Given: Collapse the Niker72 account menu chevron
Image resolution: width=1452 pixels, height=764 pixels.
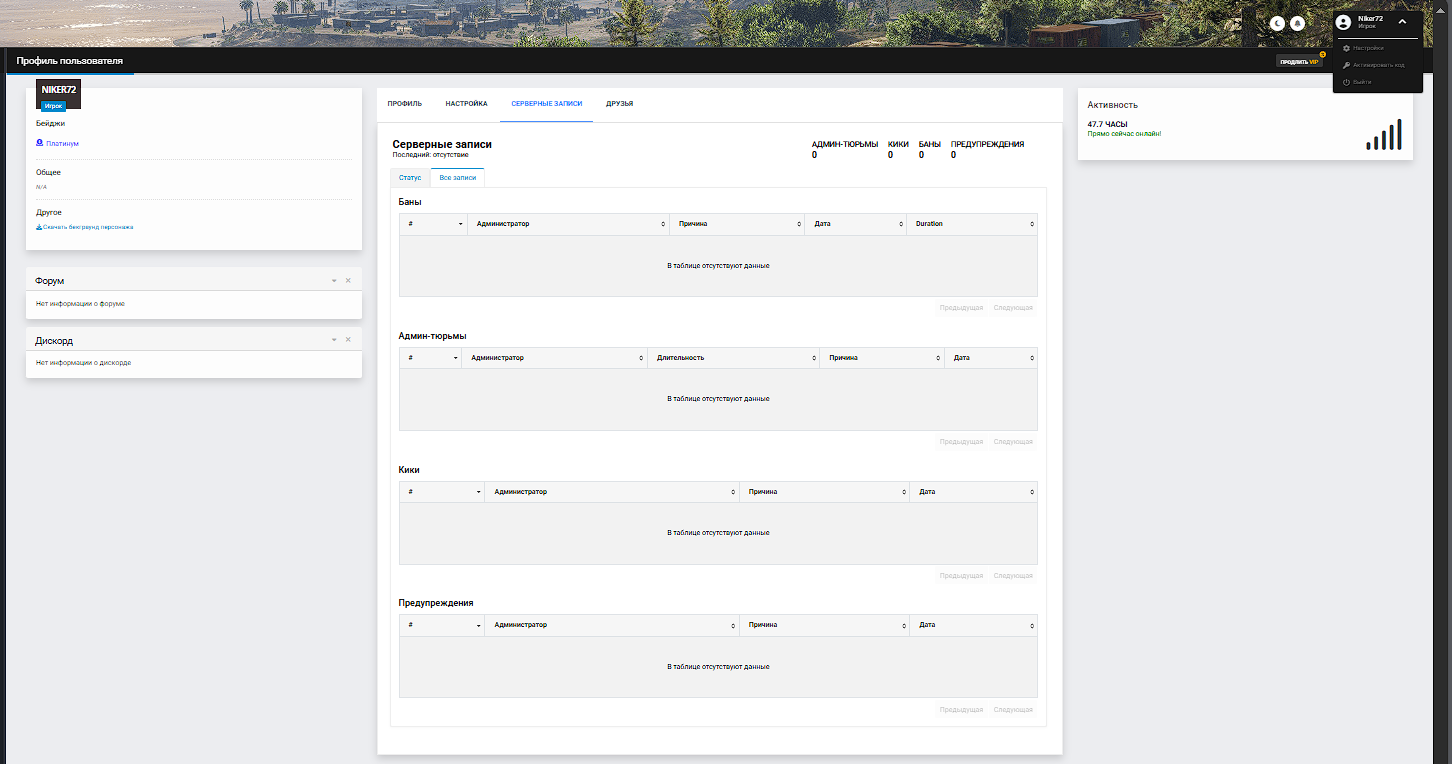Looking at the screenshot, I should [1402, 22].
